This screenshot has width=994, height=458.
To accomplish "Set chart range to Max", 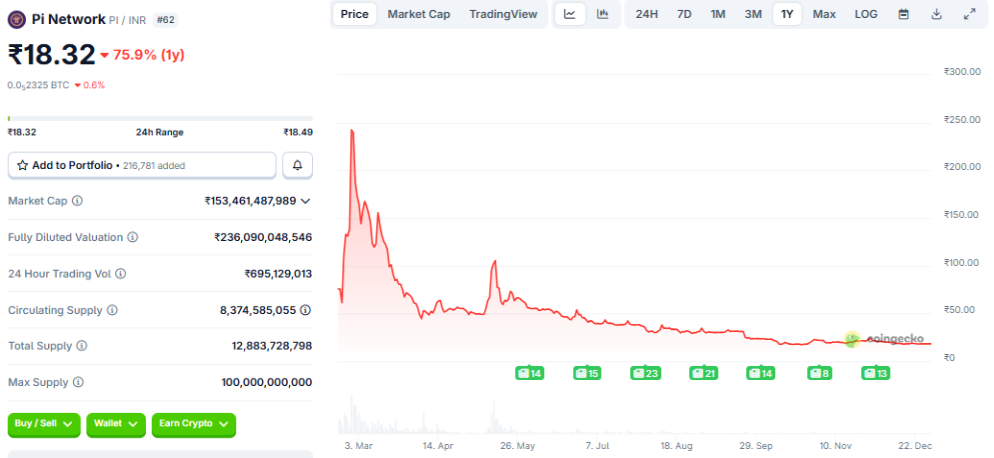I will point(824,14).
